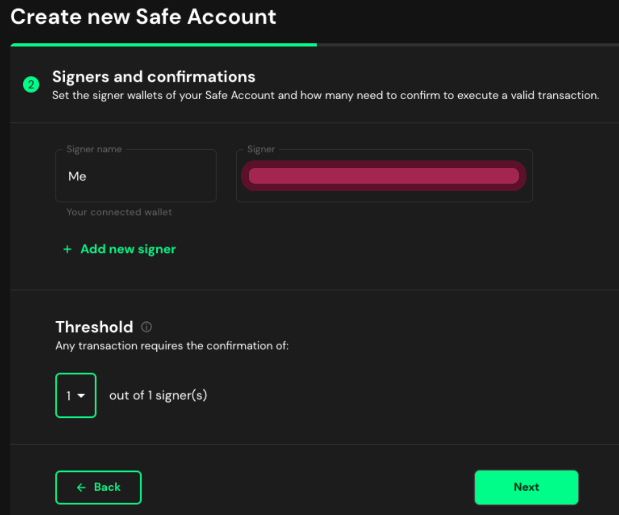Click the Add new signer link
Screen dimensions: 619x515
point(120,249)
